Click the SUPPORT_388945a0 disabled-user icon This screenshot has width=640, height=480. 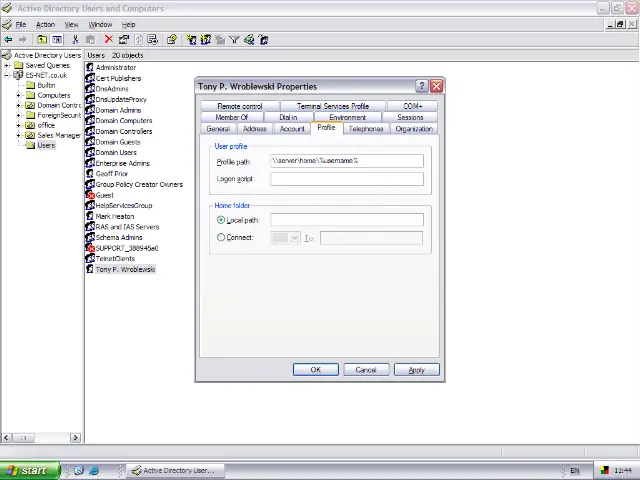pyautogui.click(x=90, y=248)
